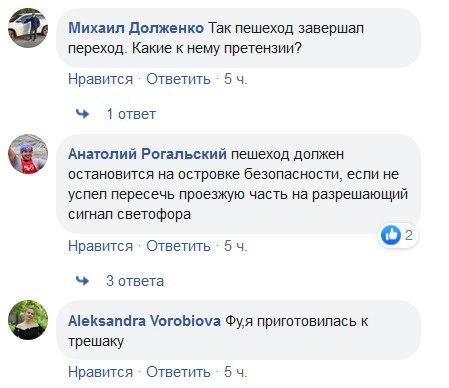Open the Михаил Долженко name link
Viewport: 449px width, 388px height.
pos(136,28)
